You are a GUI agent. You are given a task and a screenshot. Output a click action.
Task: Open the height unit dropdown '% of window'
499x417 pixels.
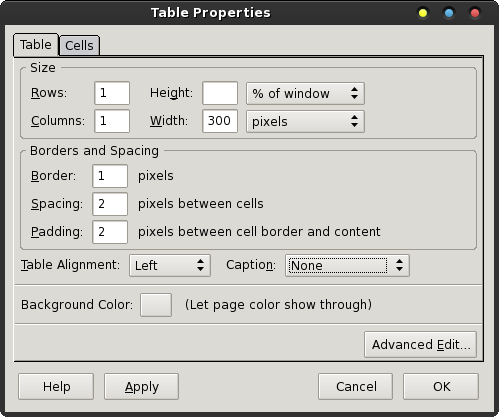point(305,93)
